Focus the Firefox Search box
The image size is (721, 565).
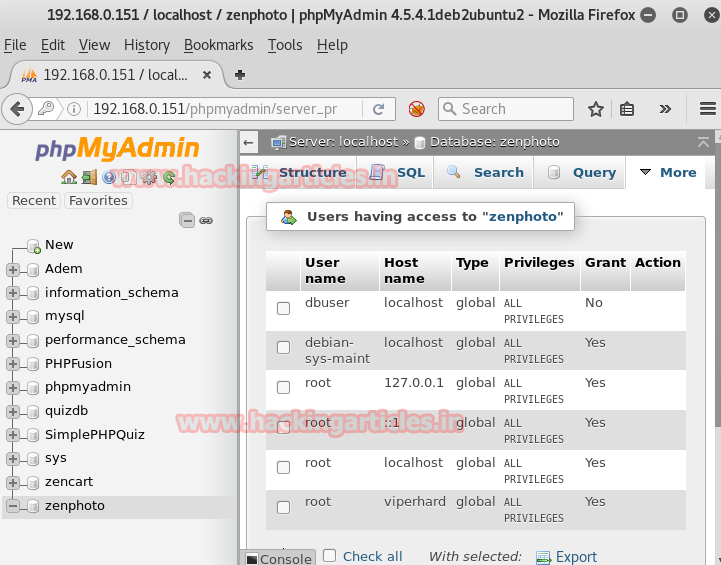coord(506,109)
